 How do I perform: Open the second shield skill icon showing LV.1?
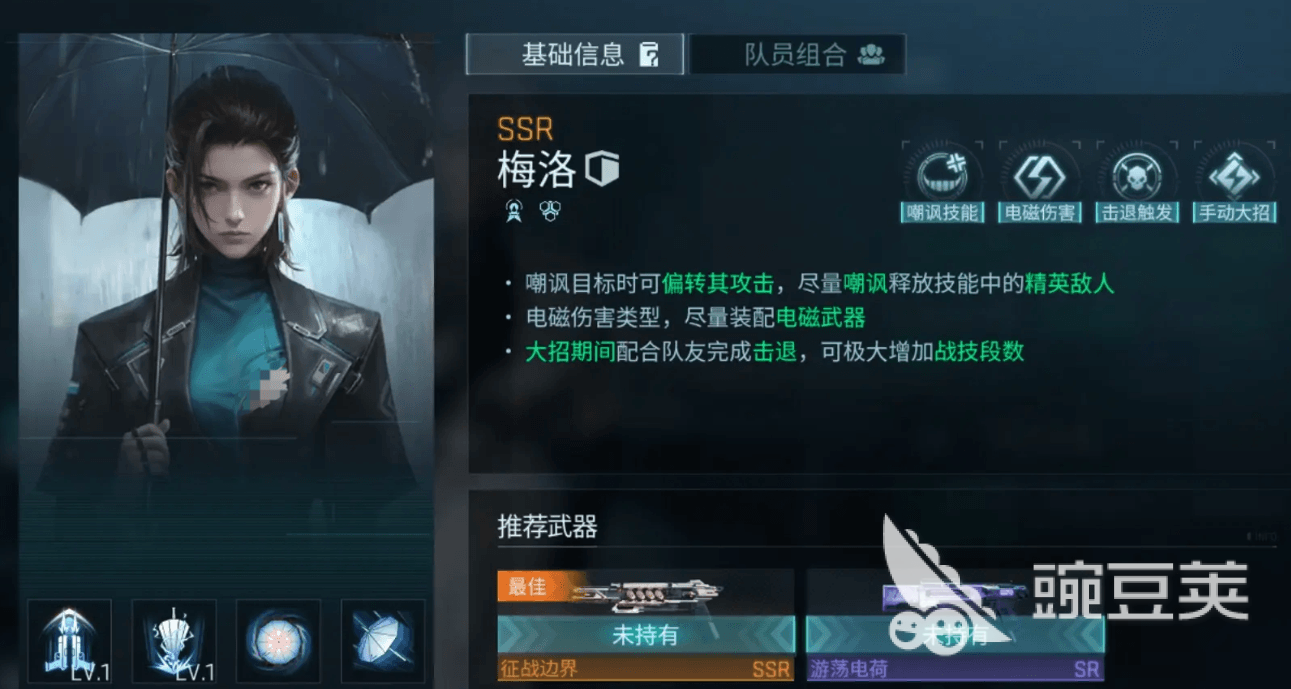[x=173, y=642]
